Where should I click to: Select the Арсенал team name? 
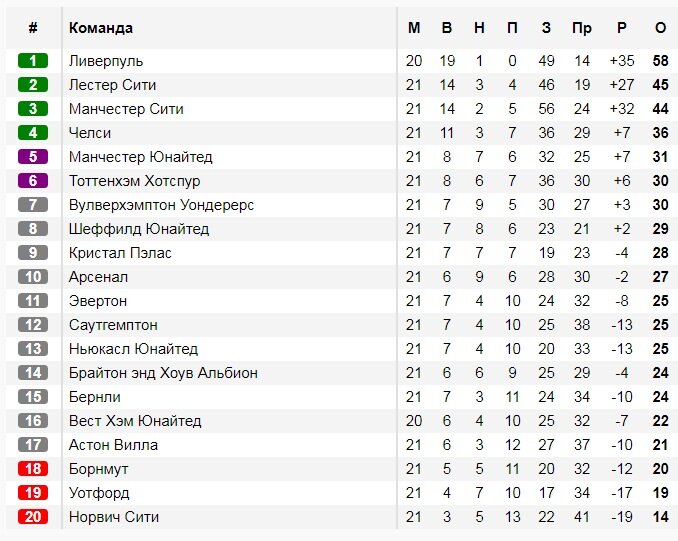[x=99, y=277]
